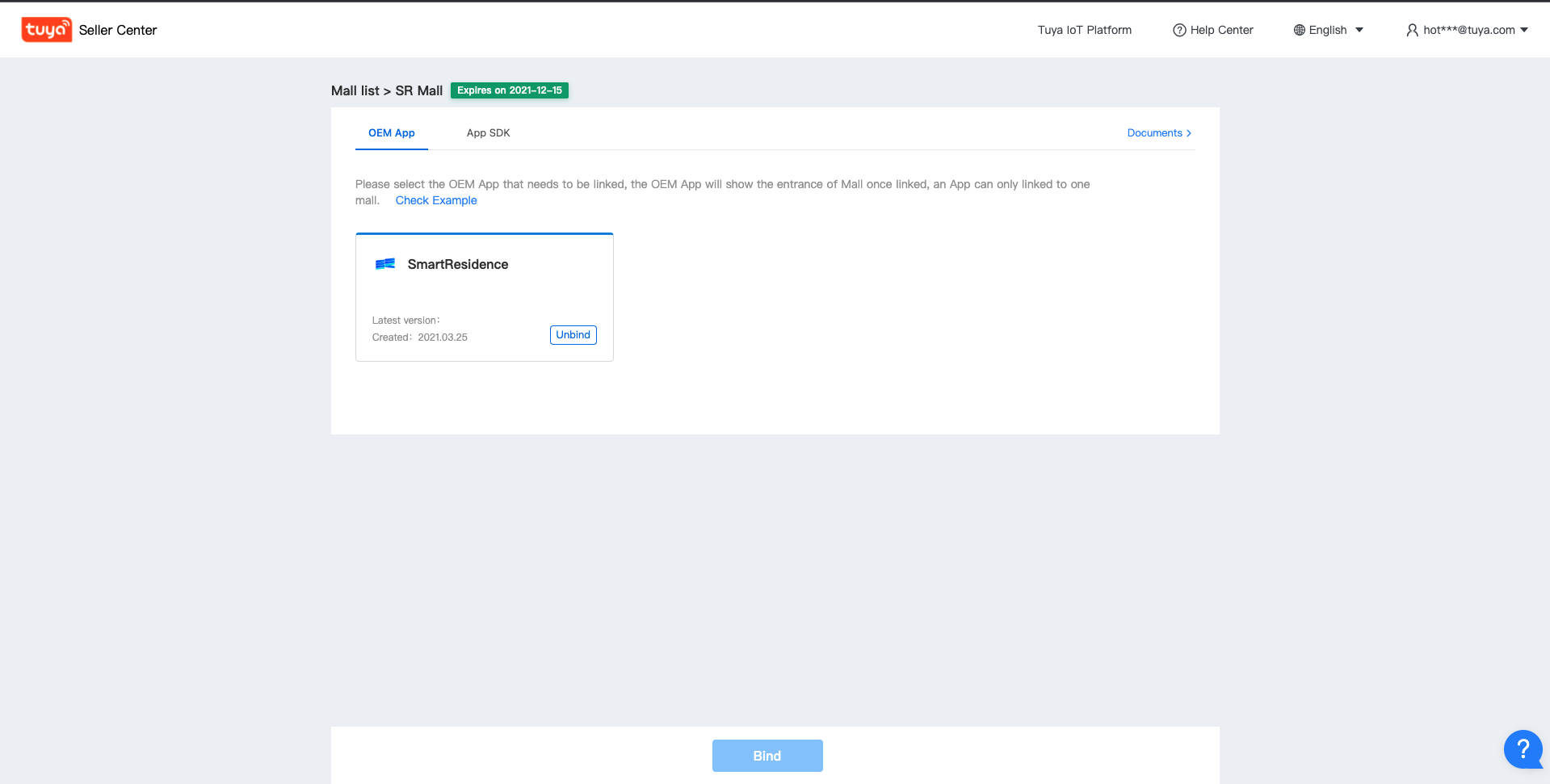Deselect the highlighted OEM app card
This screenshot has width=1550, height=784.
point(484,296)
